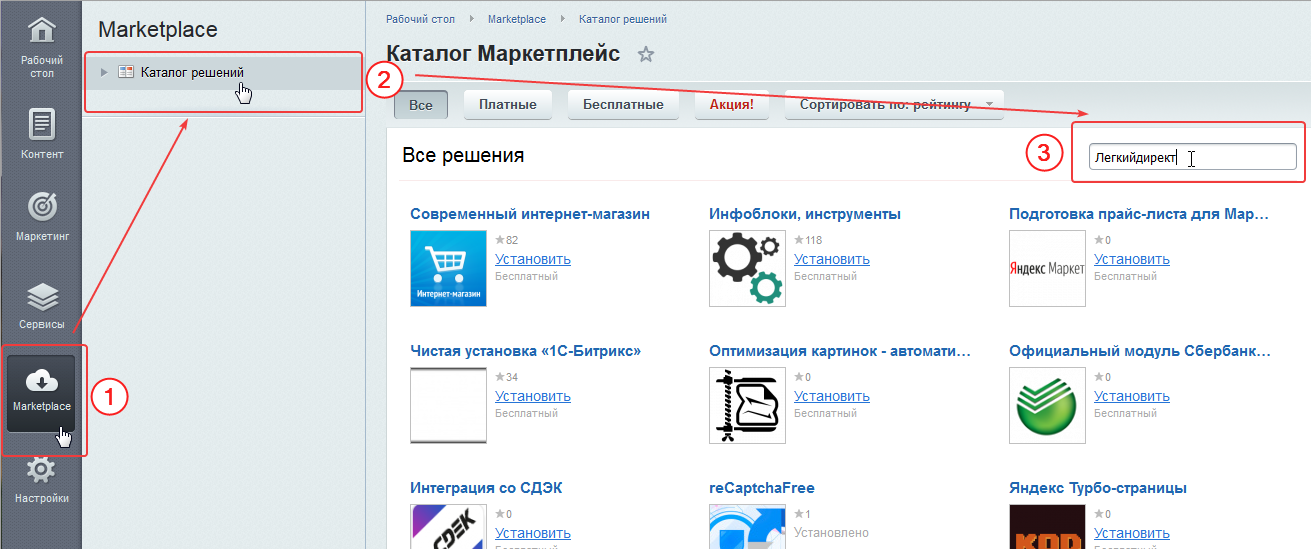Open the Маркетинг sidebar section

[42, 217]
